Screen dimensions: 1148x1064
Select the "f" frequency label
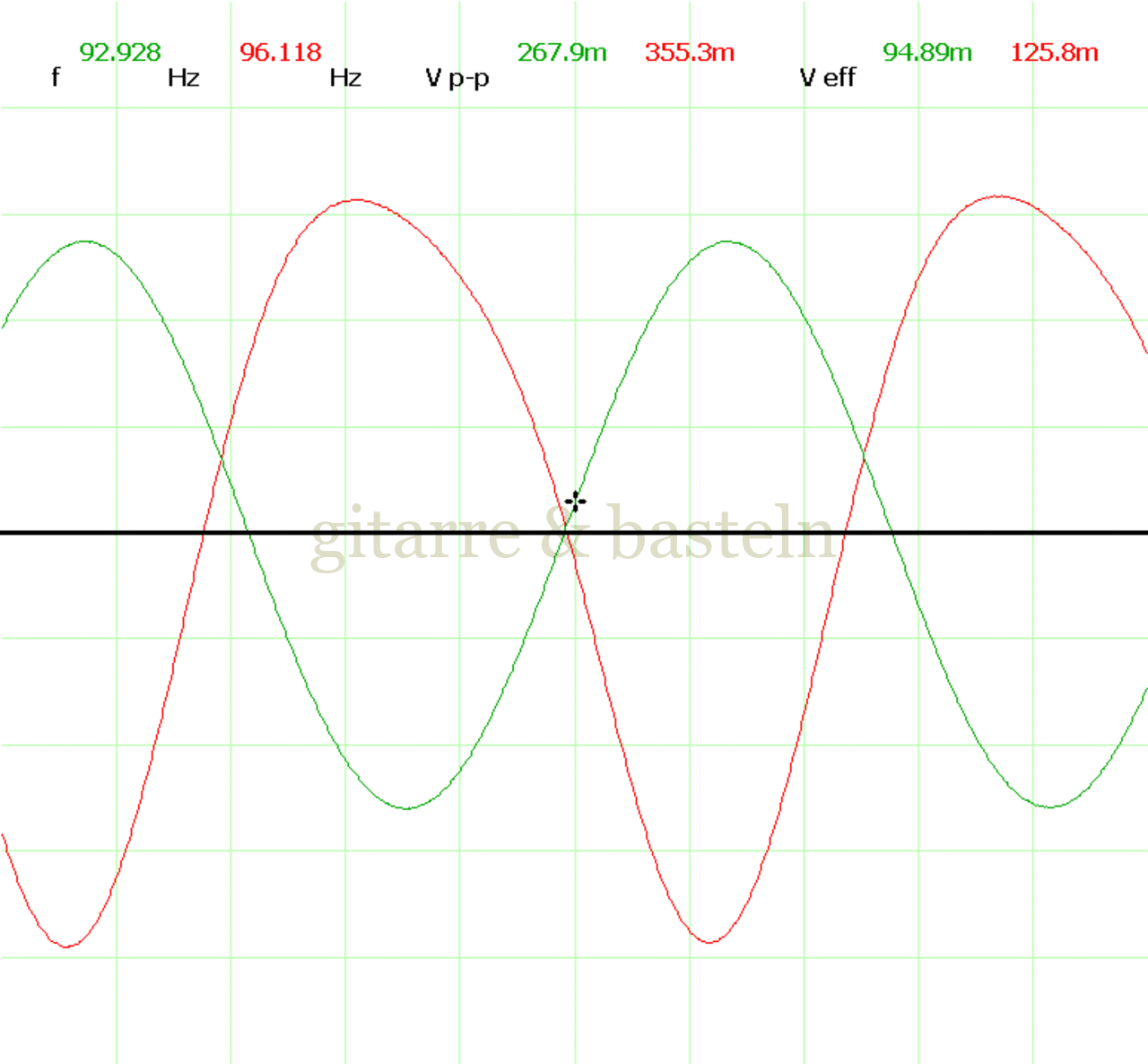[56, 78]
